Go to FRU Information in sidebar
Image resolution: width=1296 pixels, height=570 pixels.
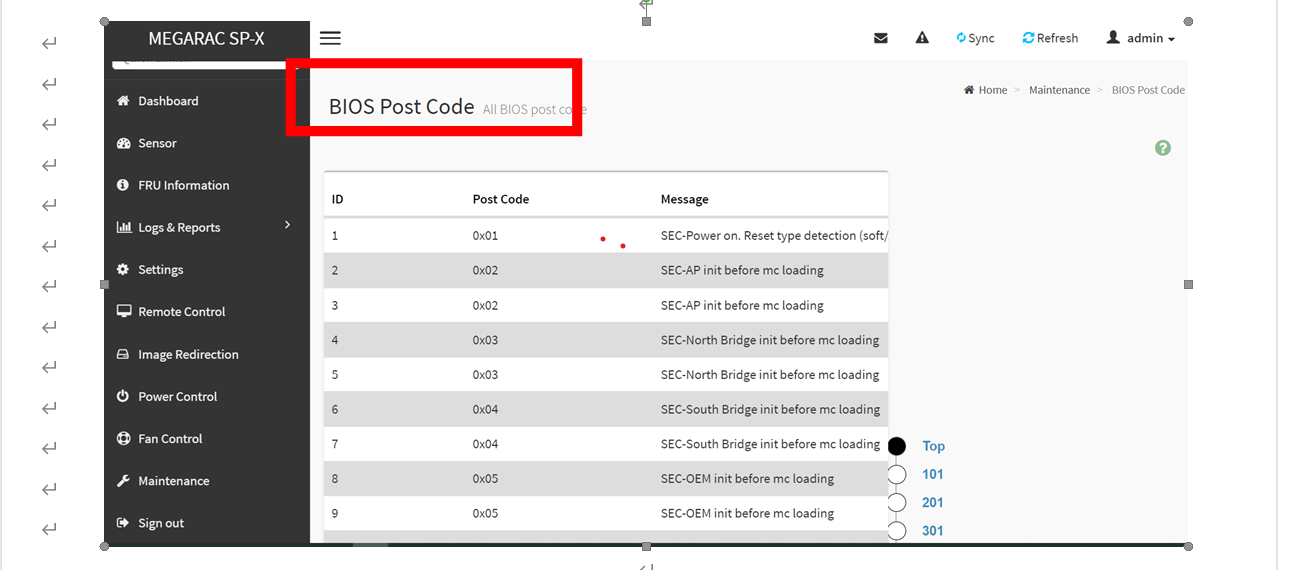[183, 185]
